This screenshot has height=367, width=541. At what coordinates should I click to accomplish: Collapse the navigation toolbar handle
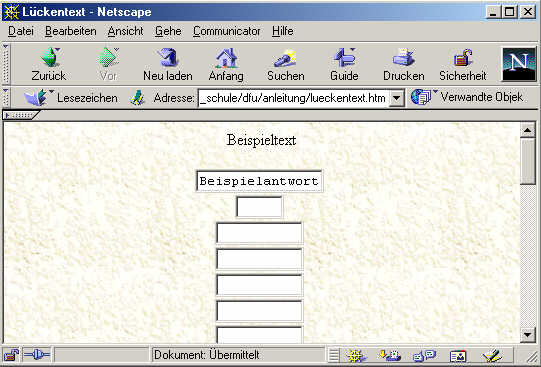[6, 65]
